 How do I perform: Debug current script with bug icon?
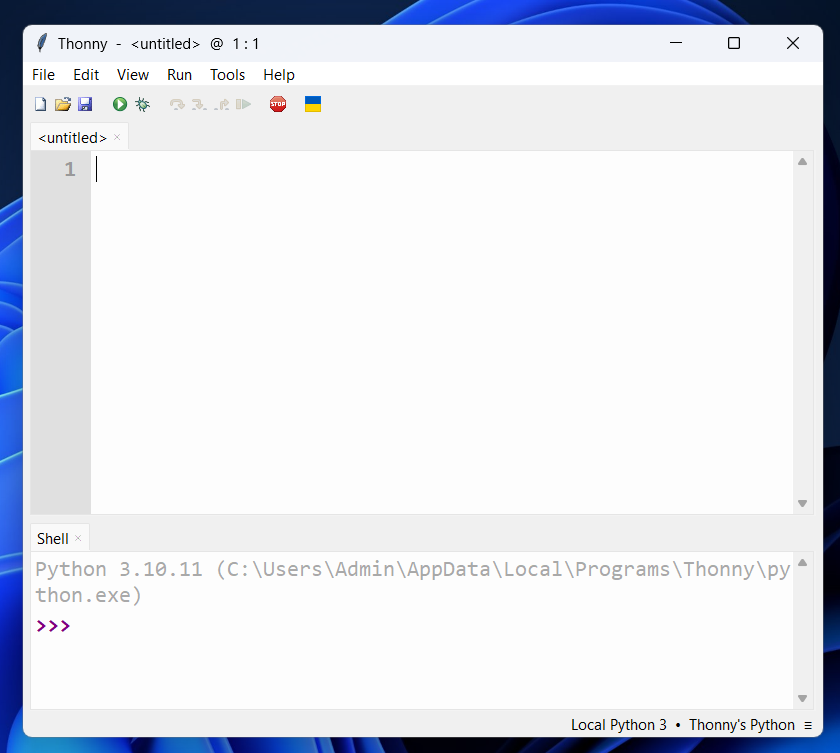[142, 104]
